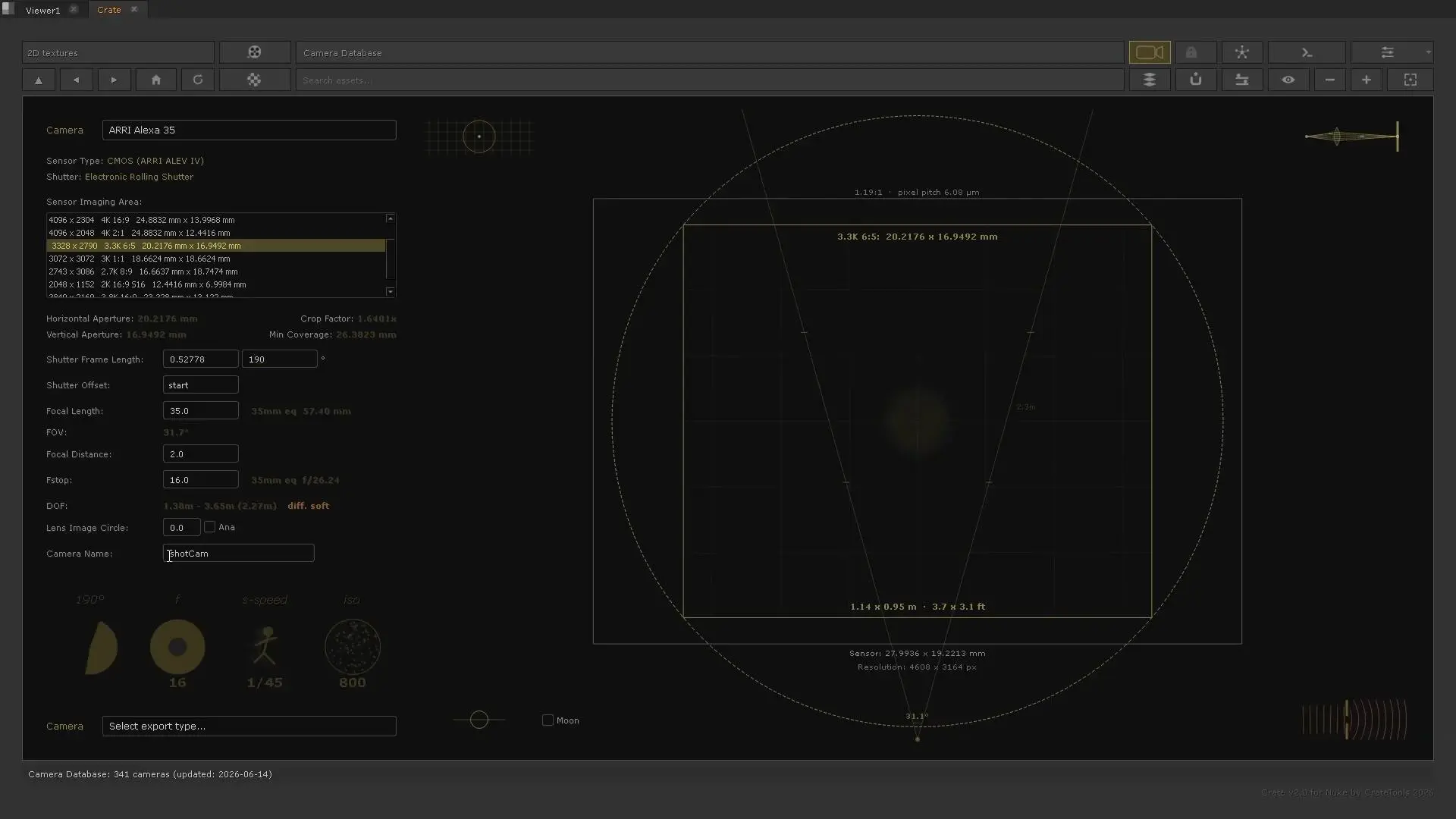The width and height of the screenshot is (1456, 819).
Task: Enable the Moon checkbox
Action: click(x=548, y=720)
